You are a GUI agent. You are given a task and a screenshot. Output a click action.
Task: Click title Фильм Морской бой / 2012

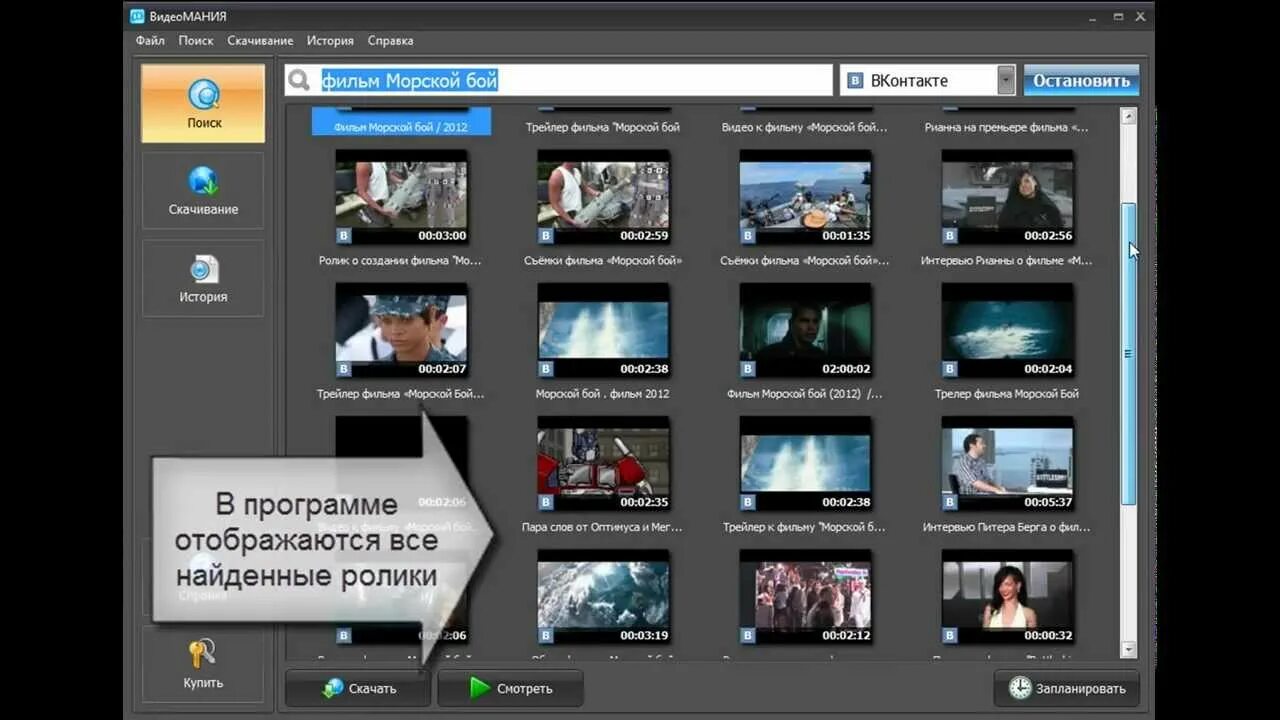coord(401,128)
